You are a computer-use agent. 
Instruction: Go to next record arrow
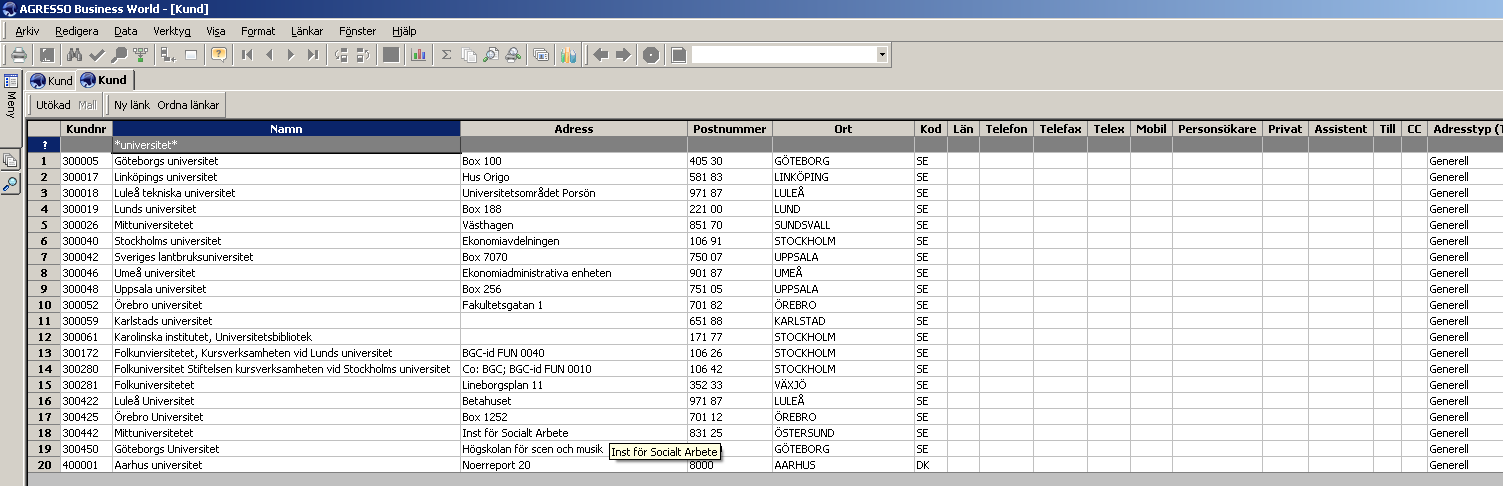click(291, 54)
